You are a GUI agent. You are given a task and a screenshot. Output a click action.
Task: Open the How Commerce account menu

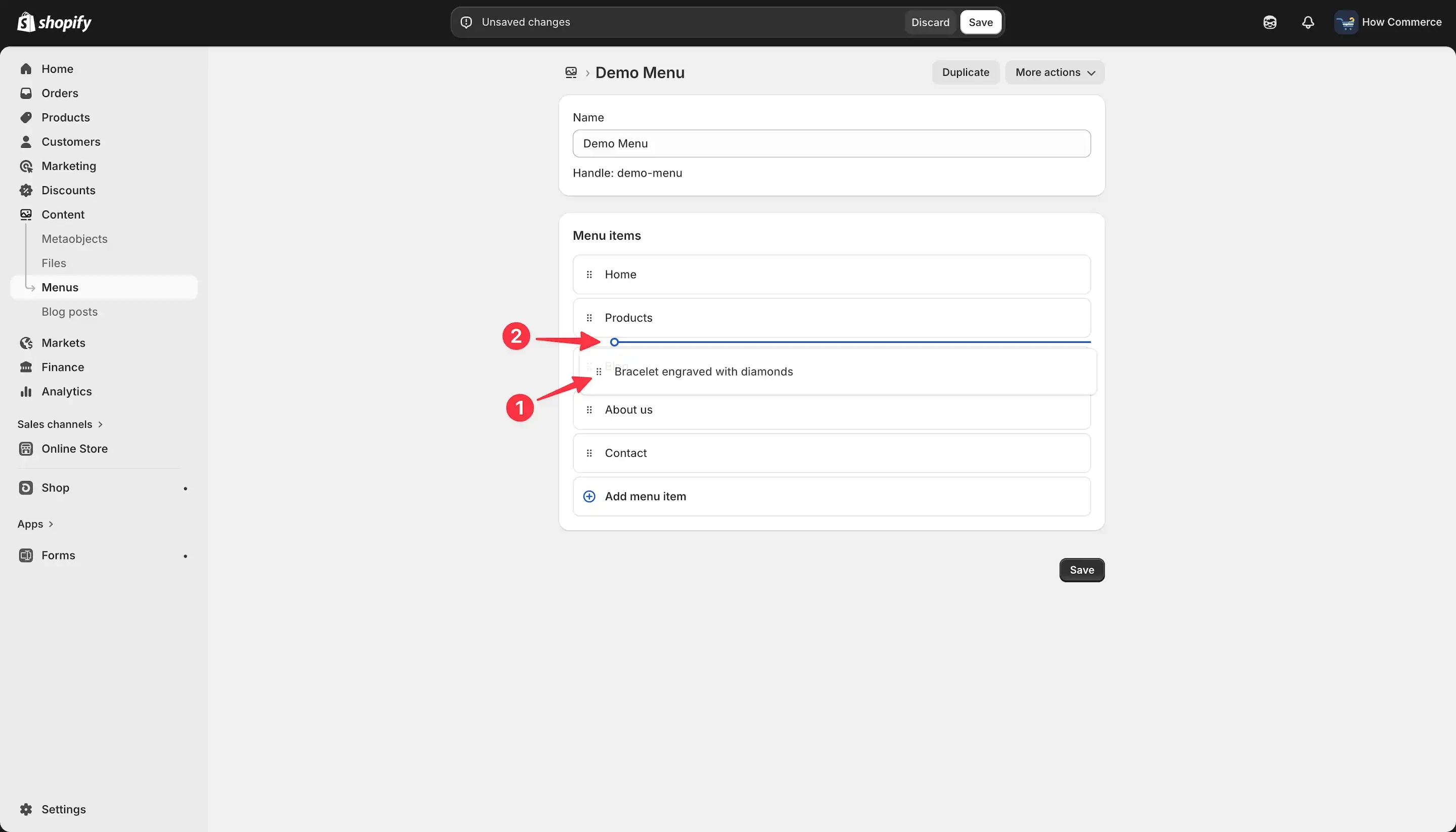pyautogui.click(x=1388, y=22)
